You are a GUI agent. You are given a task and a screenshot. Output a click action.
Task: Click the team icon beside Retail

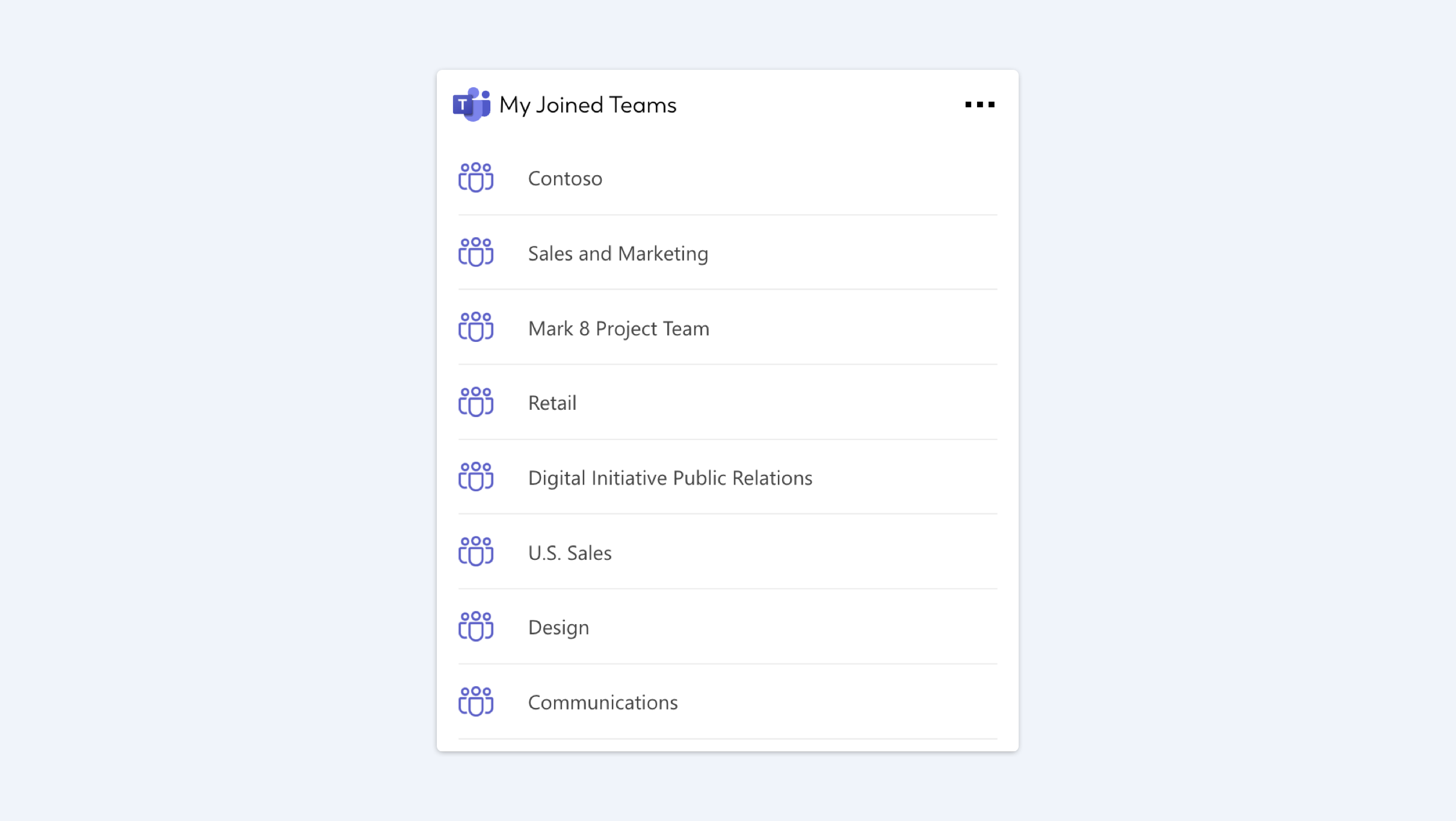pyautogui.click(x=476, y=402)
